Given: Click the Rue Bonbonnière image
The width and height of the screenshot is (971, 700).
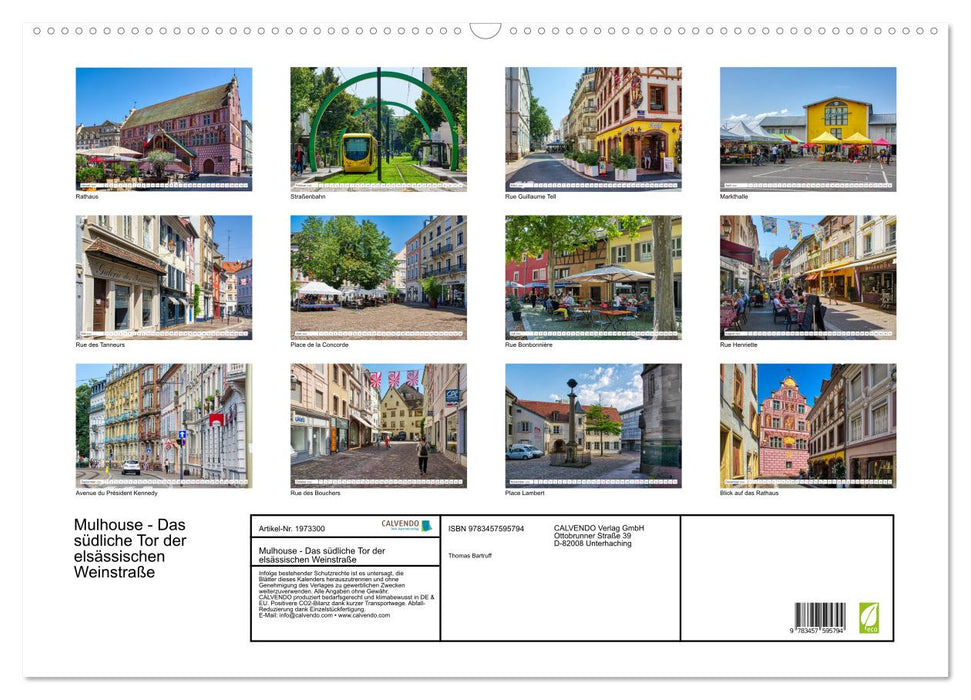Looking at the screenshot, I should (595, 278).
